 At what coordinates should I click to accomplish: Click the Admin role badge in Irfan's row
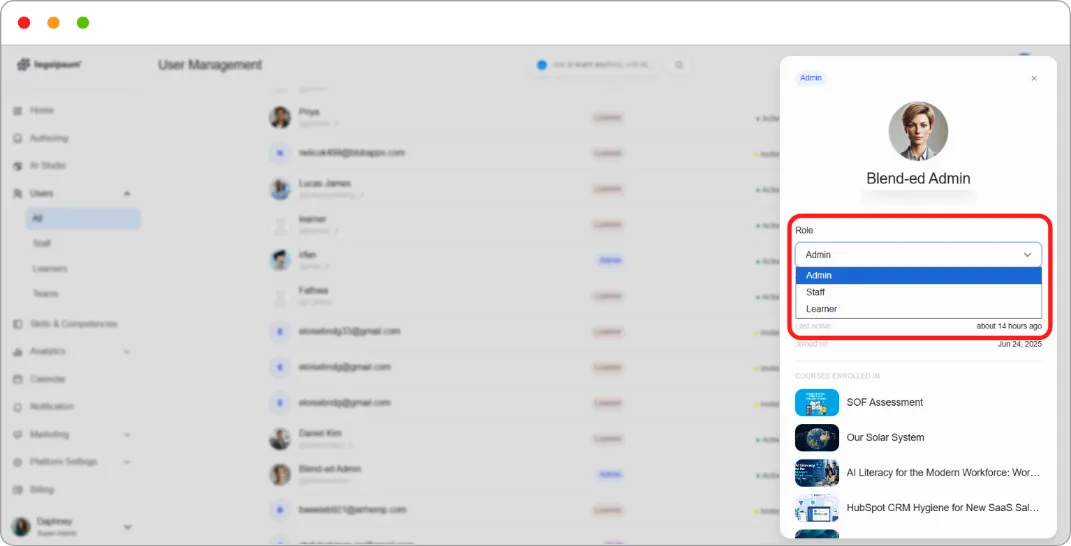click(610, 260)
